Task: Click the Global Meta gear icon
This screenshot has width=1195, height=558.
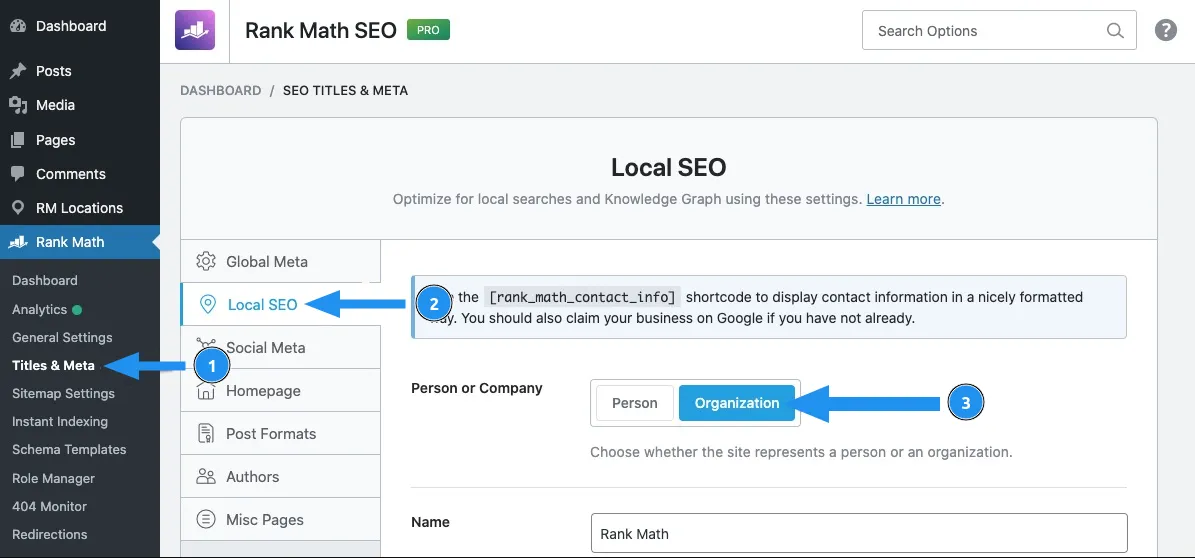Action: (x=205, y=261)
